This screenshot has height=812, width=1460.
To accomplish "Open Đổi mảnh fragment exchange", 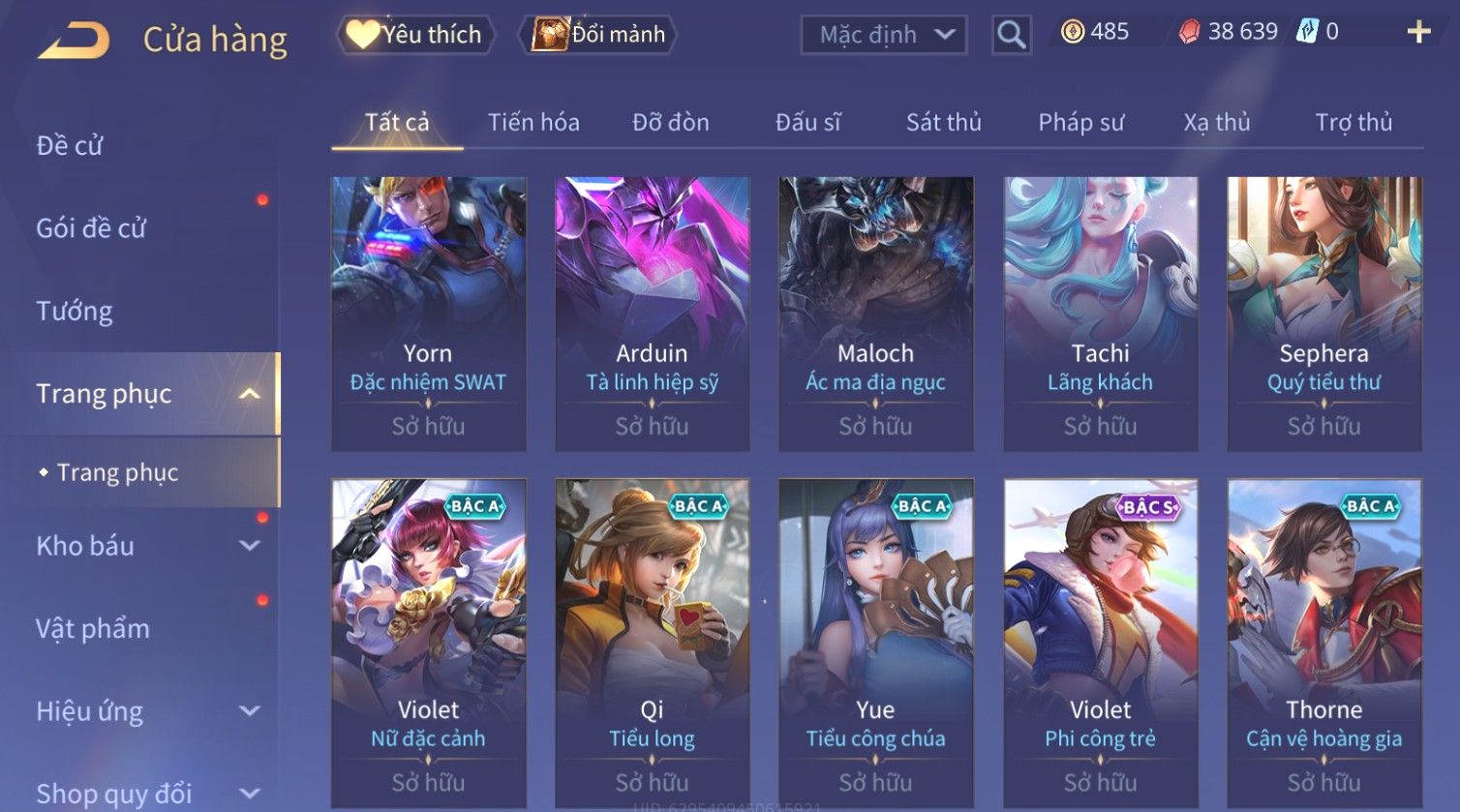I will click(598, 35).
